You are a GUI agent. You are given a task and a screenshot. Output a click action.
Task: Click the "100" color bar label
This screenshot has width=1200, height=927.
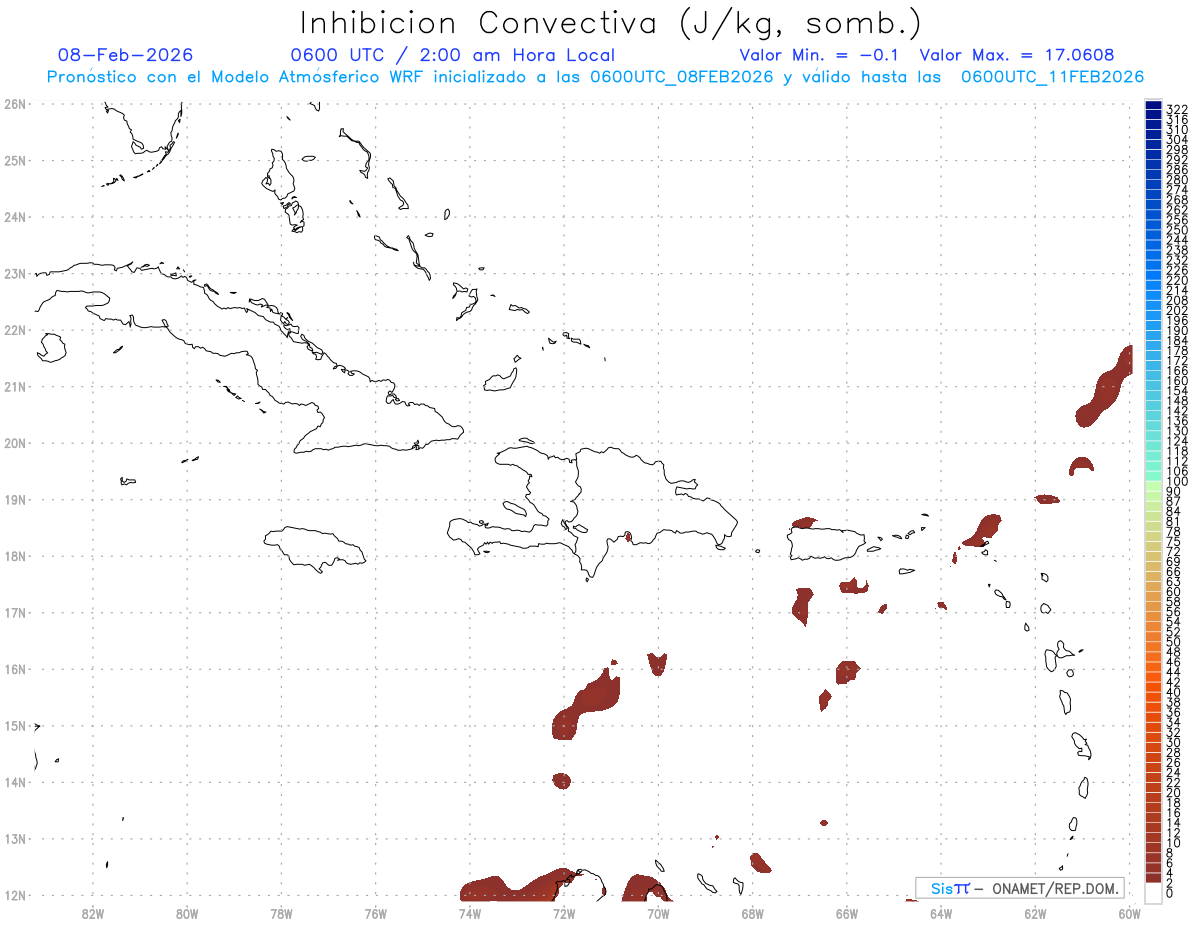(x=1177, y=482)
